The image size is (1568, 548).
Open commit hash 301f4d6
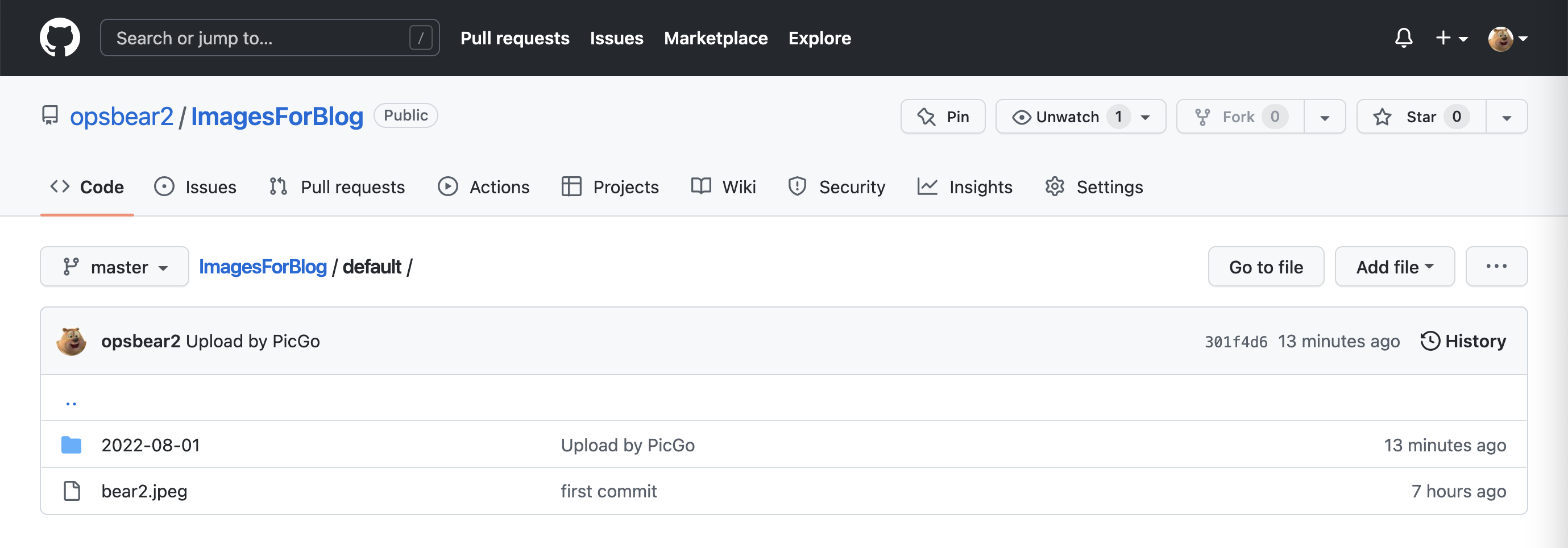(1235, 342)
